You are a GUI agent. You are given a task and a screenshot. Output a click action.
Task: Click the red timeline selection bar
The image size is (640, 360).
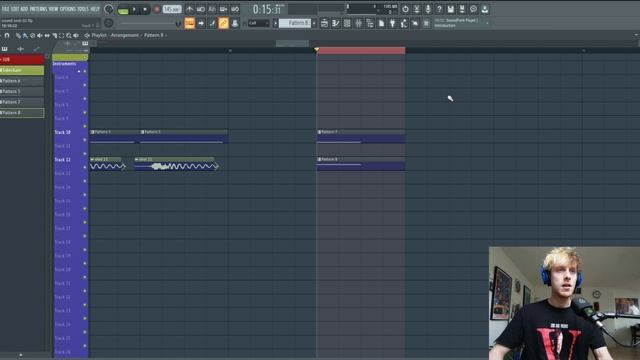361,50
